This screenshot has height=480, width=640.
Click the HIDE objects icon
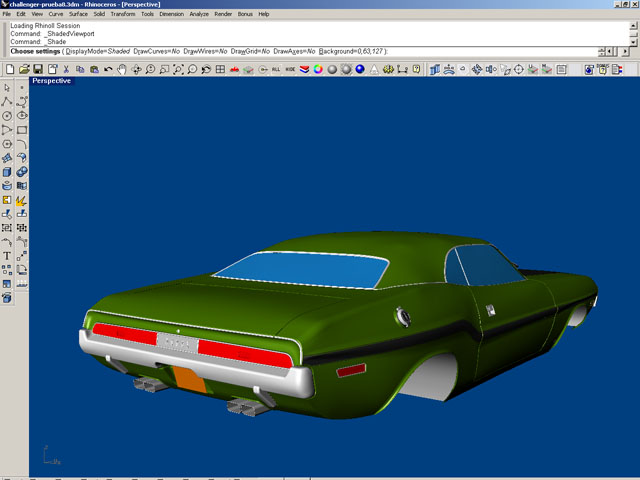point(290,69)
